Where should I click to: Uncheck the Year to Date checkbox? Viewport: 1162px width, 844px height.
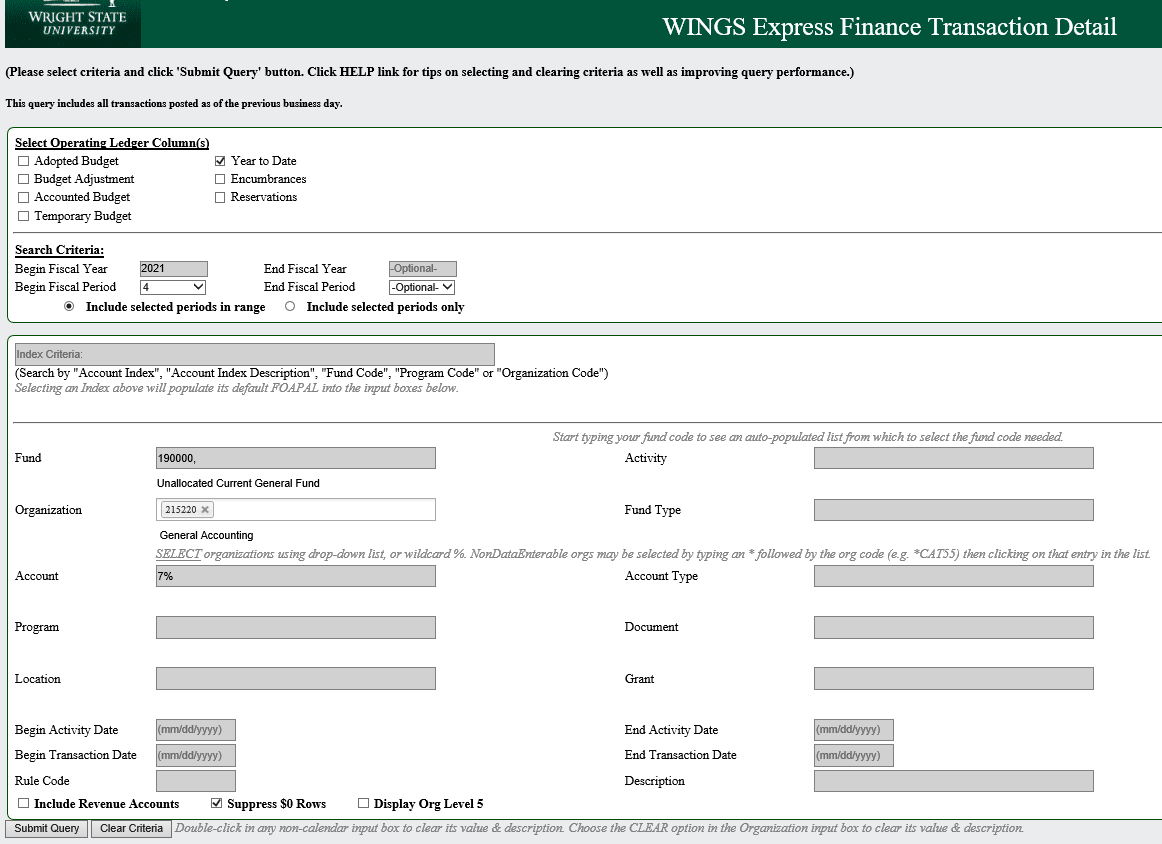click(220, 161)
